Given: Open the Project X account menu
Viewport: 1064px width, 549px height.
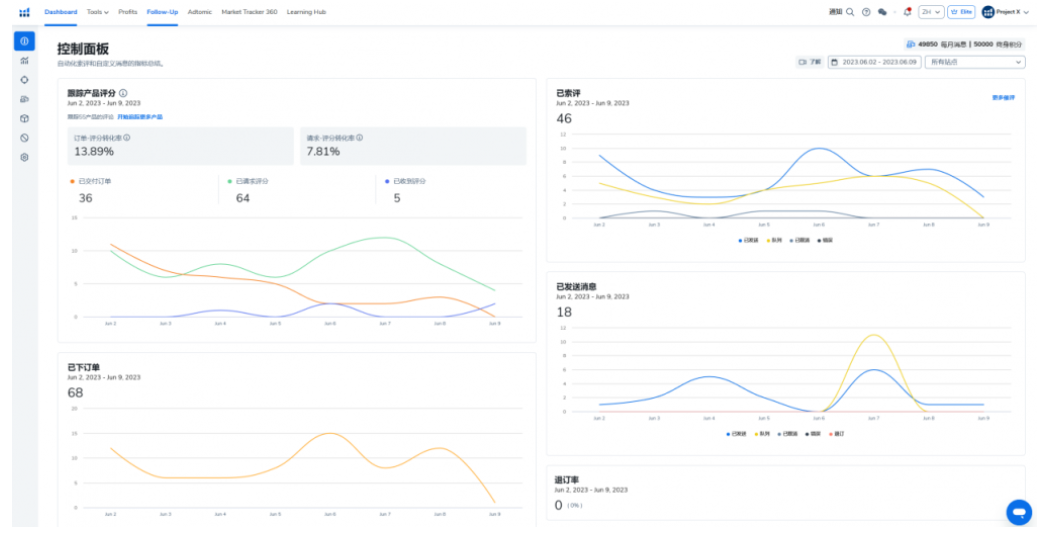Looking at the screenshot, I should pyautogui.click(x=1004, y=12).
